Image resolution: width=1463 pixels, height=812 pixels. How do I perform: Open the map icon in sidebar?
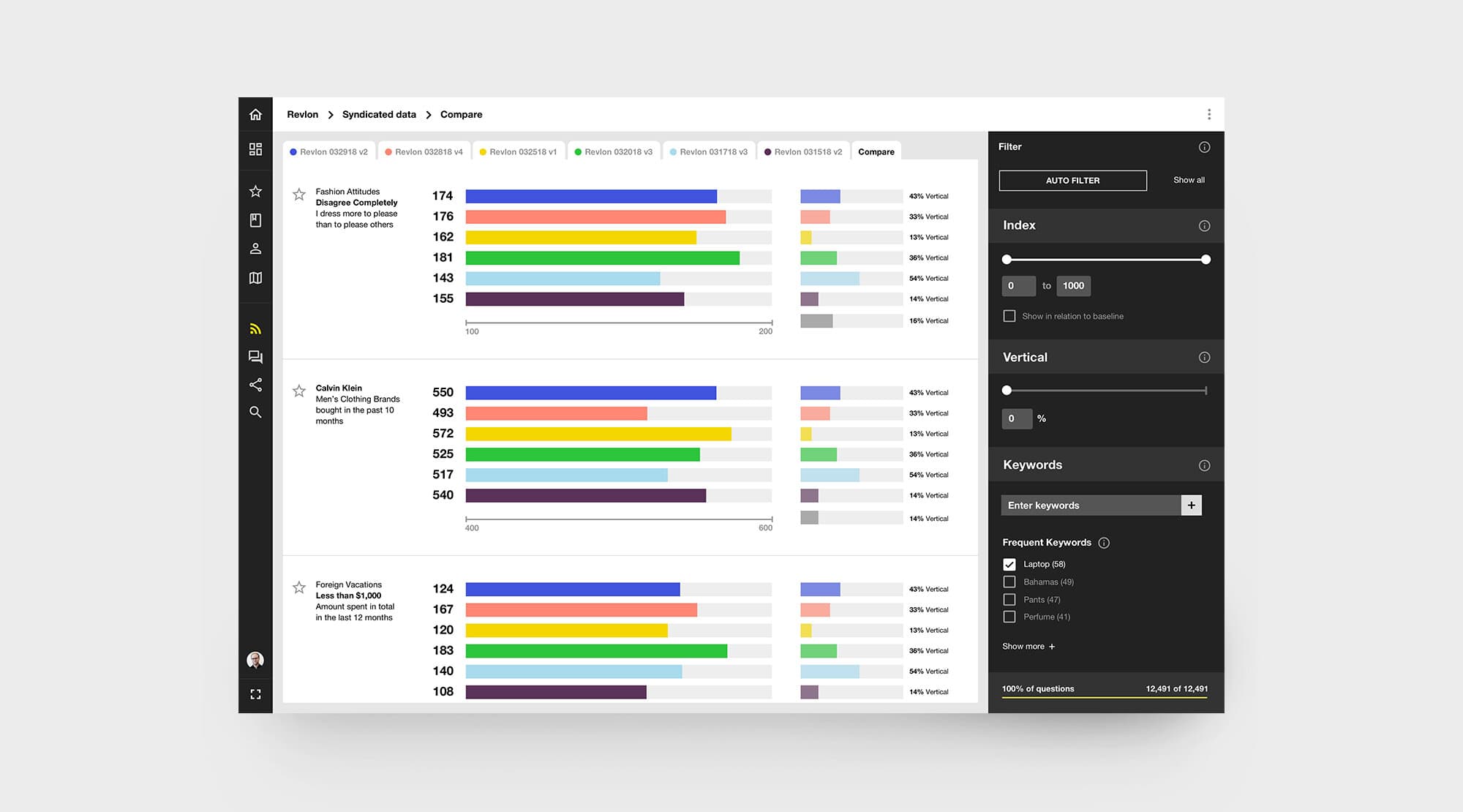coord(255,278)
